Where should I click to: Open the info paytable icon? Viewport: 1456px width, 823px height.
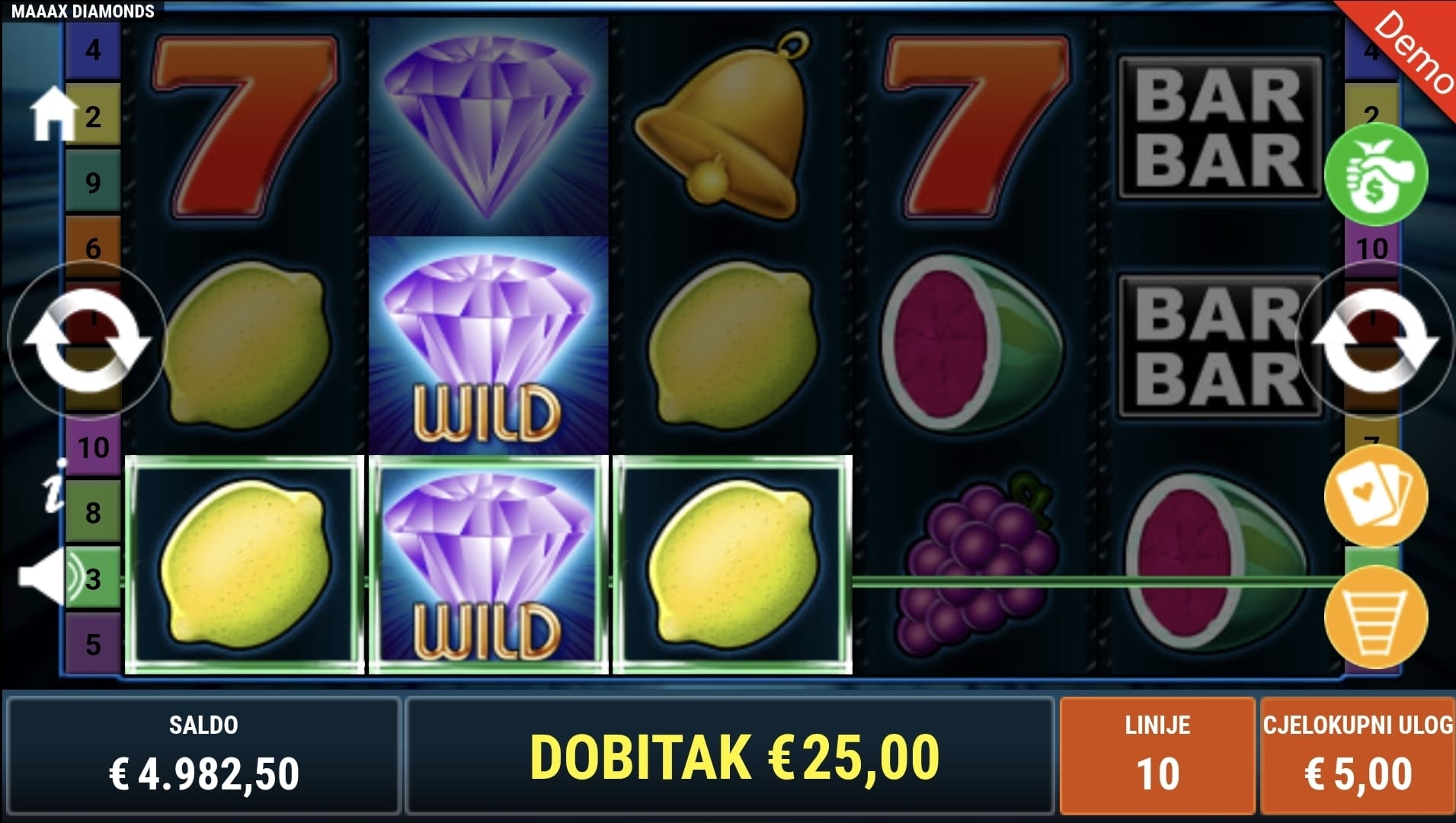click(54, 485)
